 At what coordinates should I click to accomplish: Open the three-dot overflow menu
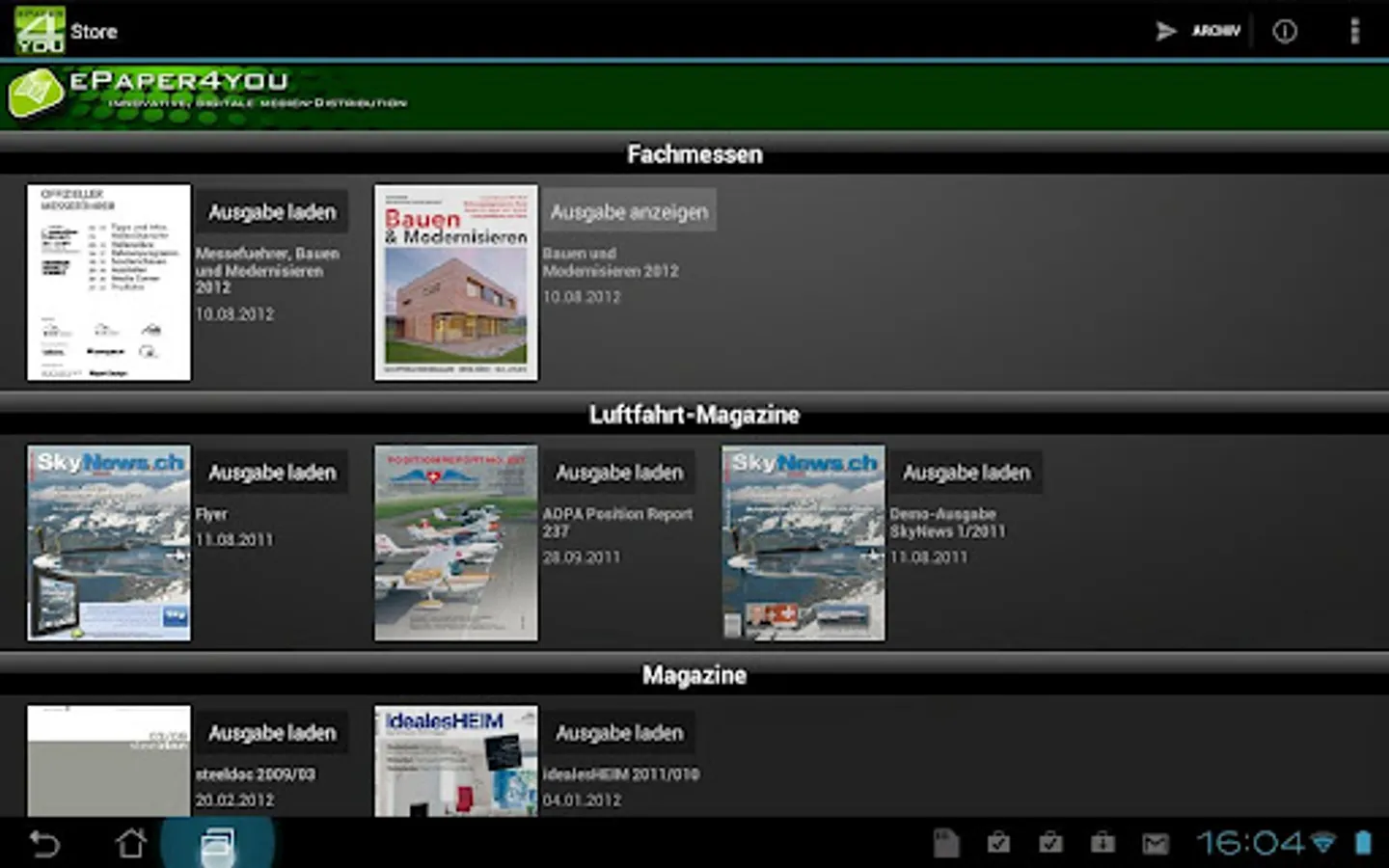[1354, 31]
